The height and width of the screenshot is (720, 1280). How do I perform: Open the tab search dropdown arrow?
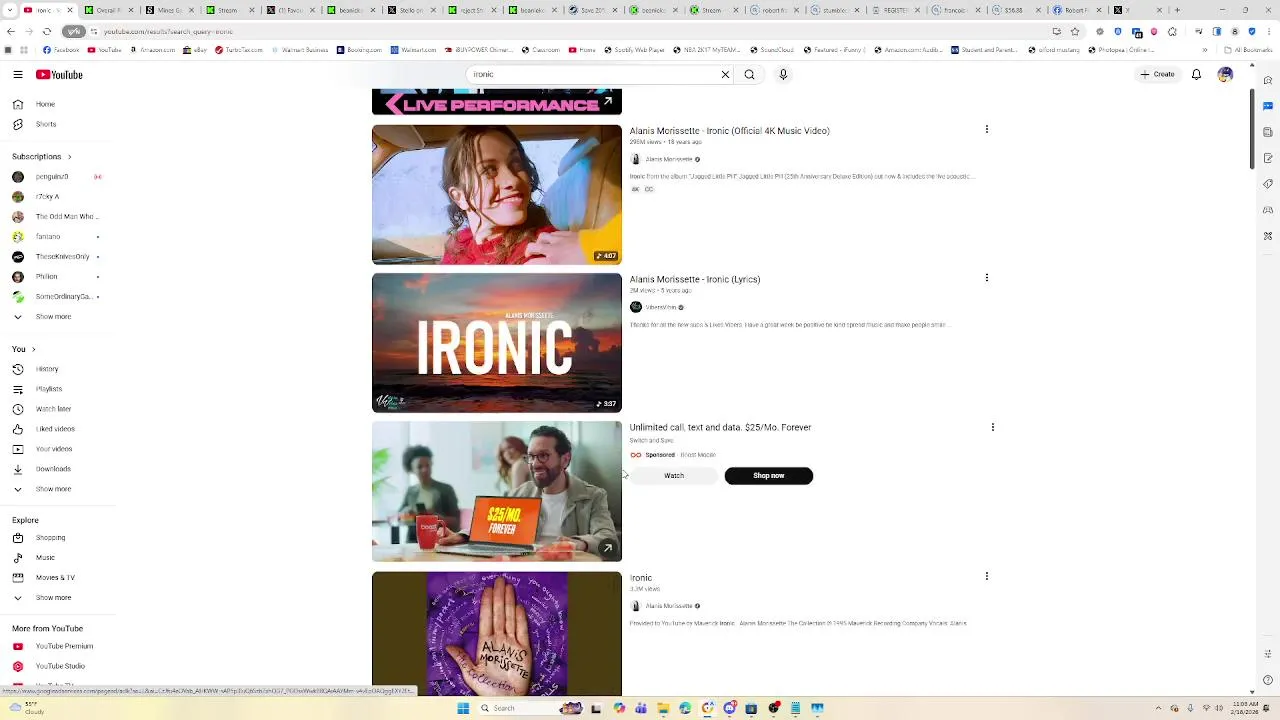[x=11, y=10]
